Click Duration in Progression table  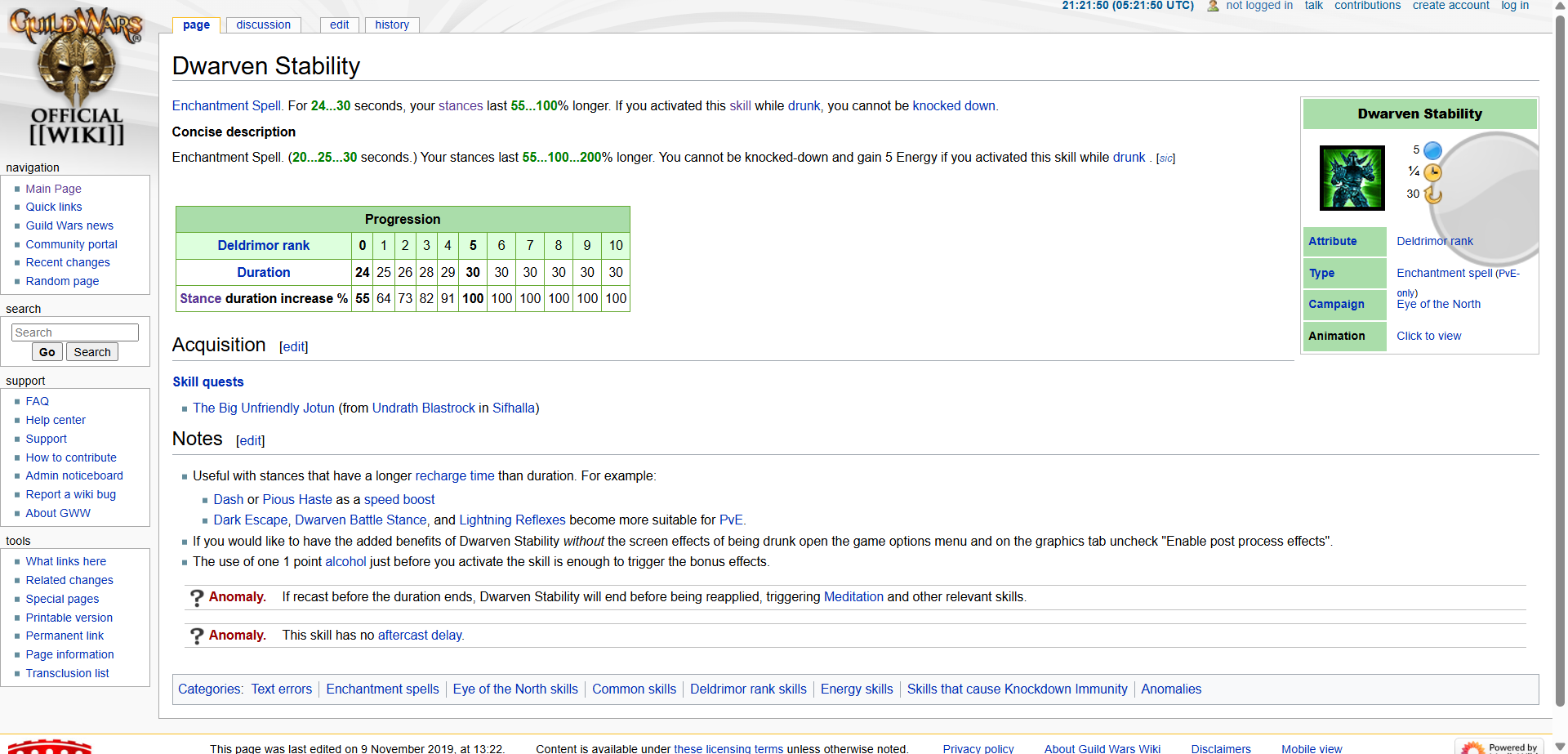coord(263,272)
